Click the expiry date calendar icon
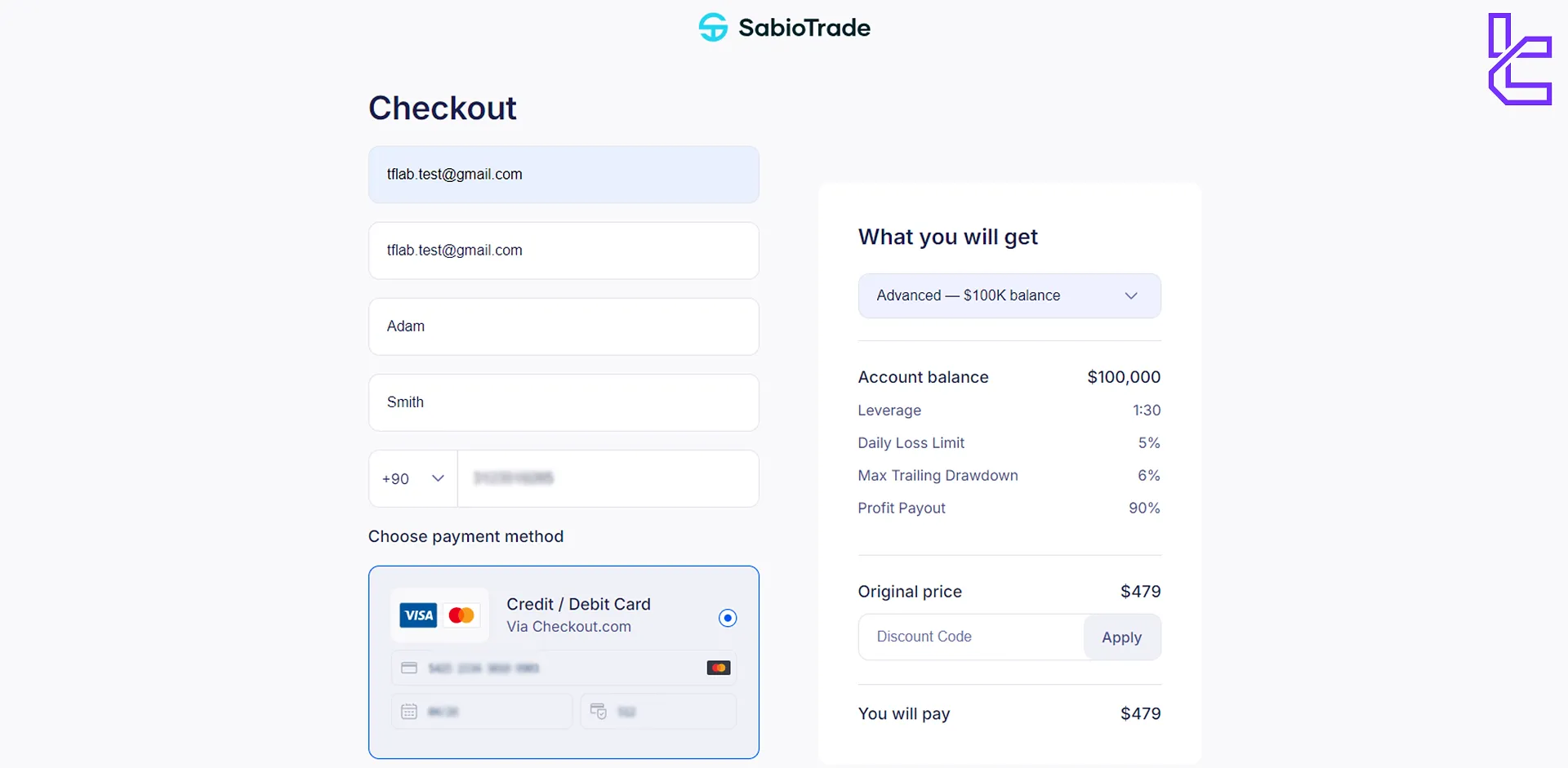1568x768 pixels. click(x=409, y=712)
